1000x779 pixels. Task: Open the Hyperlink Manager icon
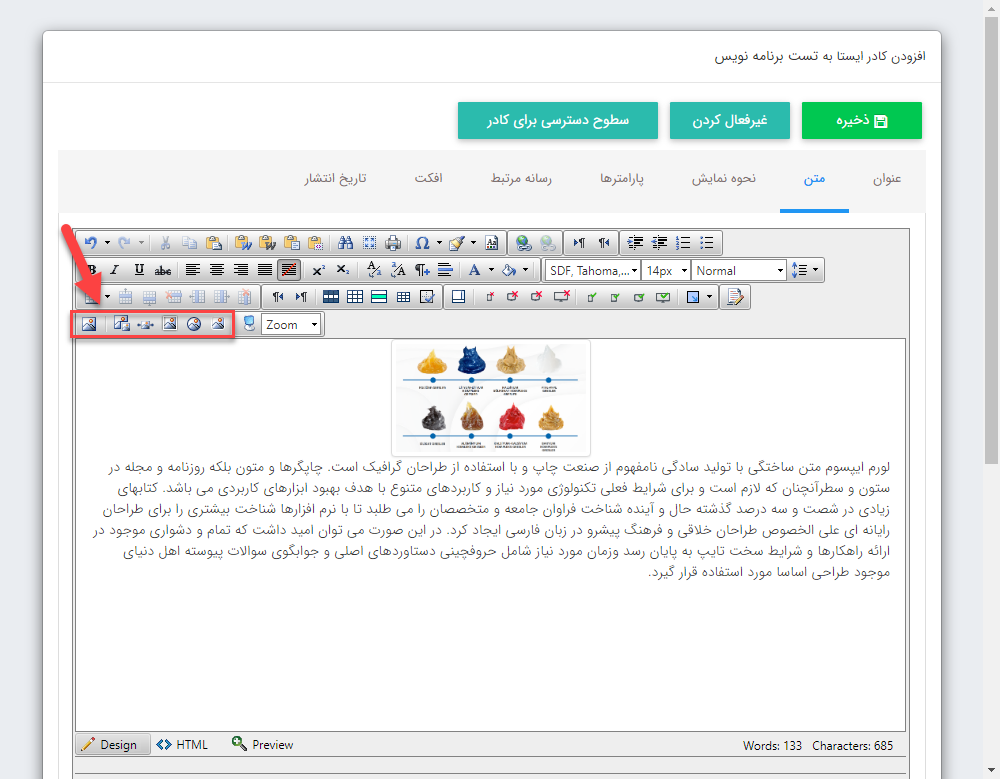(x=522, y=242)
